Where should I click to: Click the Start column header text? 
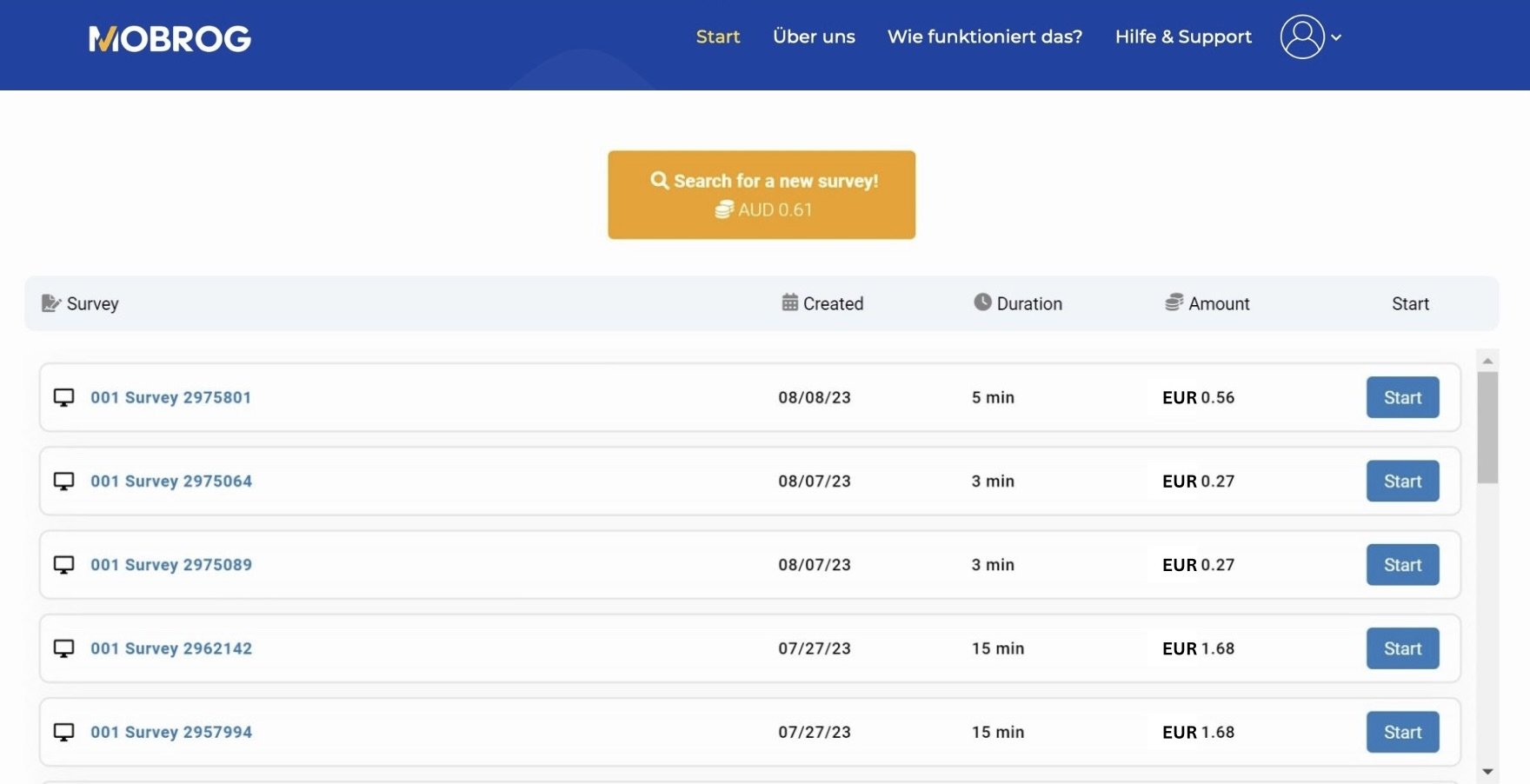1410,303
